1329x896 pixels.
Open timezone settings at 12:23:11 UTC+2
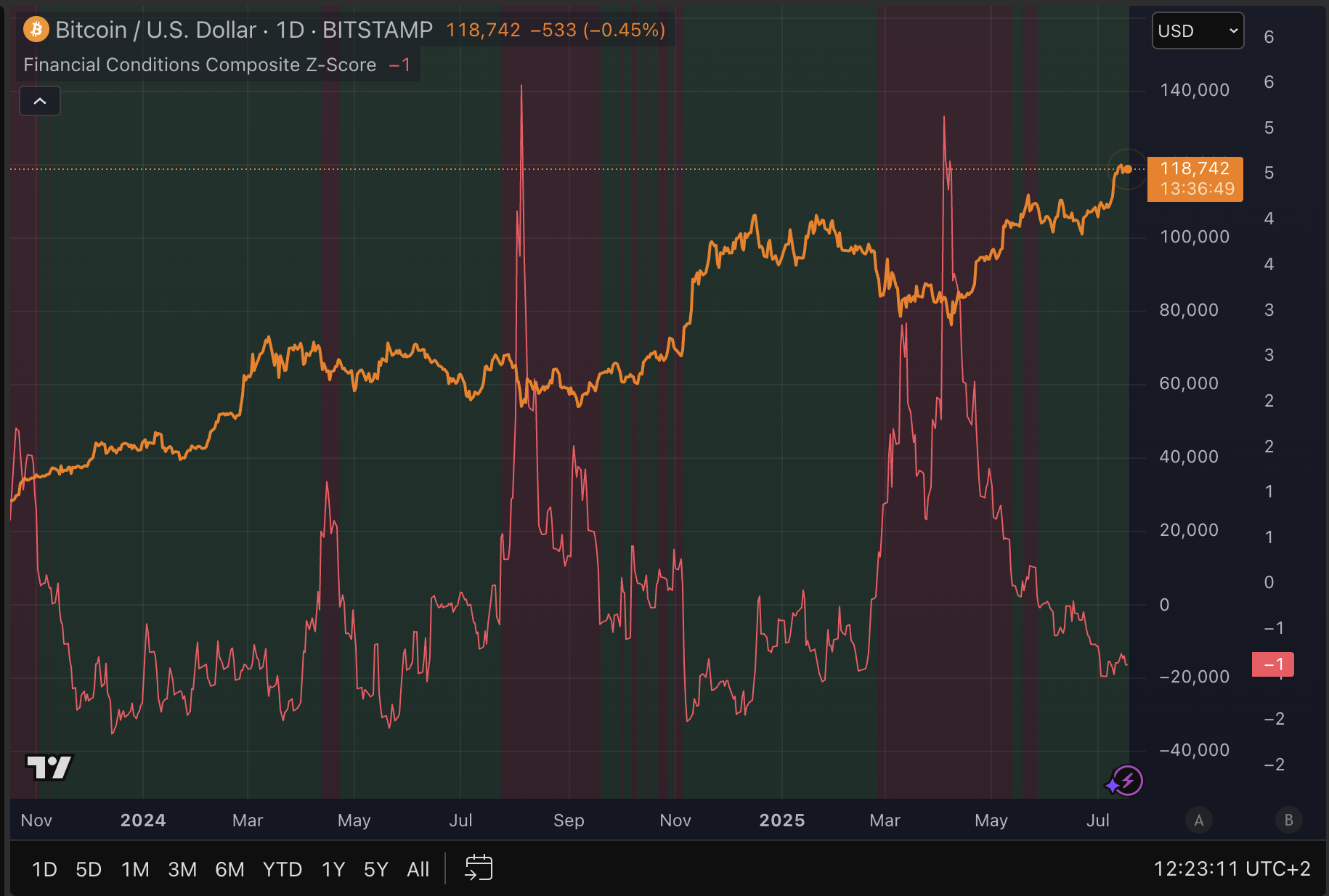tap(1232, 869)
